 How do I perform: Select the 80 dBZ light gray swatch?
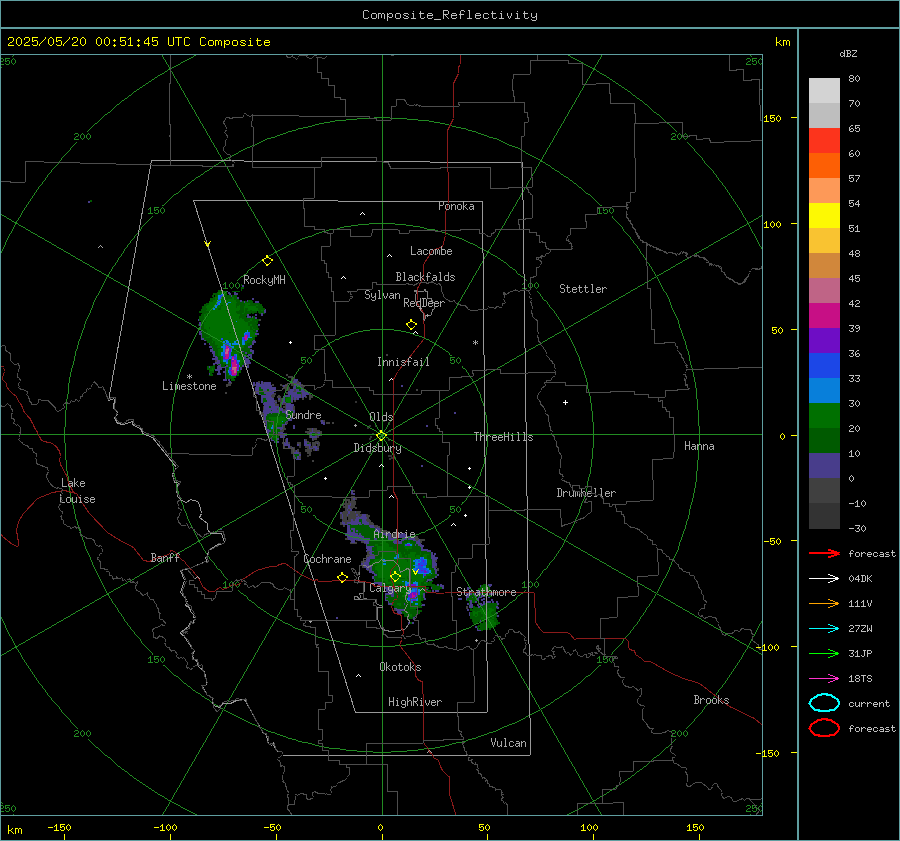[x=824, y=91]
